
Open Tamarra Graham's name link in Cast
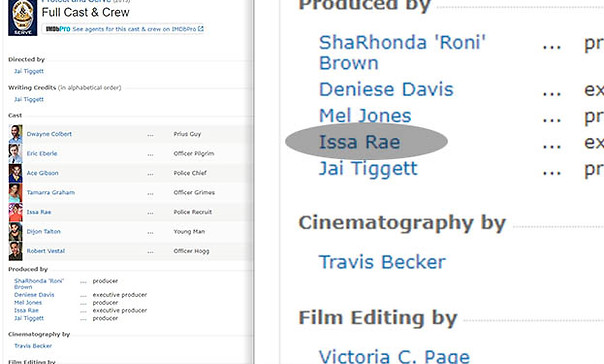point(51,192)
